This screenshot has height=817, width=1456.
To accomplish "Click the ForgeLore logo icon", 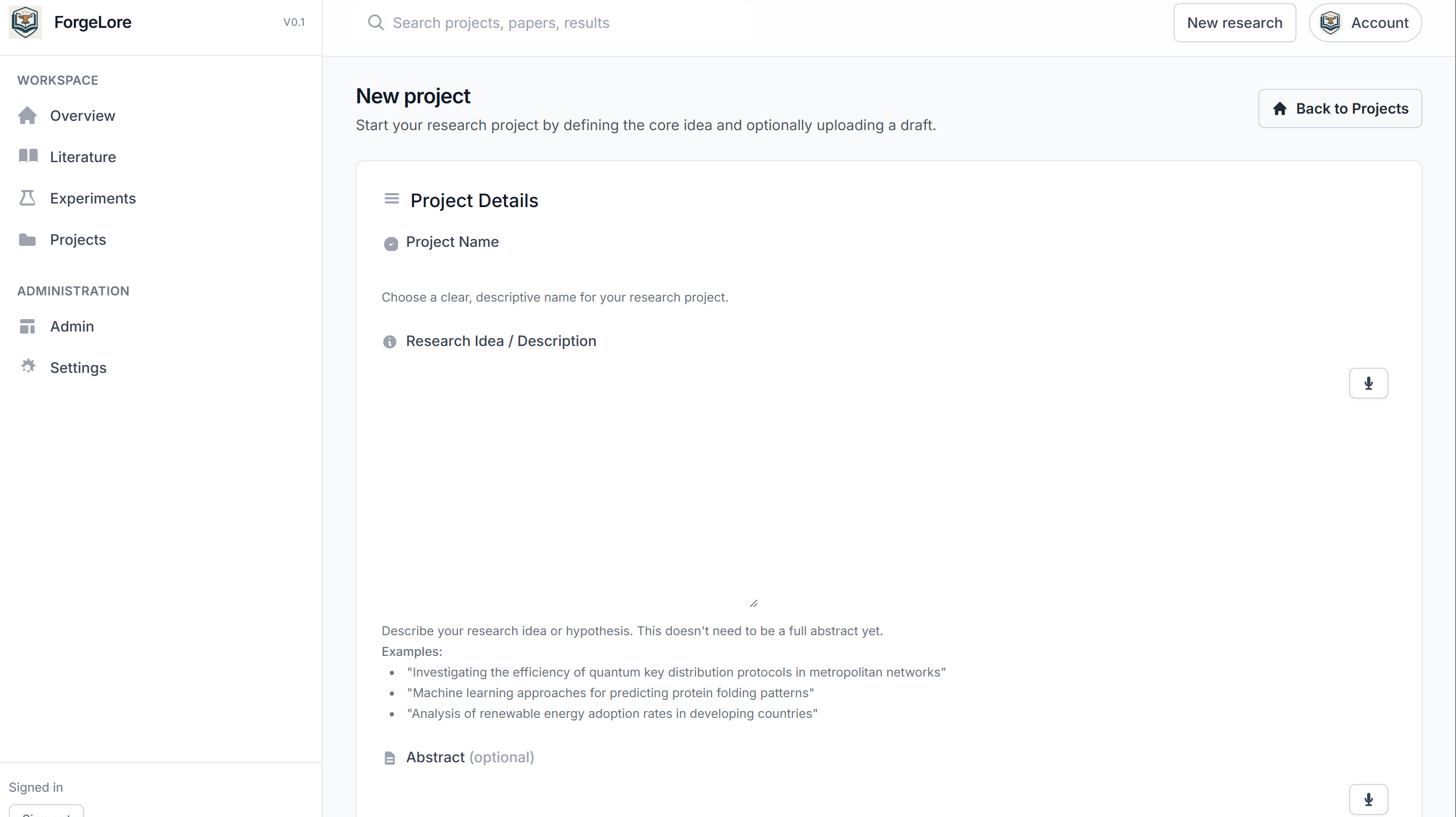I will pyautogui.click(x=25, y=22).
